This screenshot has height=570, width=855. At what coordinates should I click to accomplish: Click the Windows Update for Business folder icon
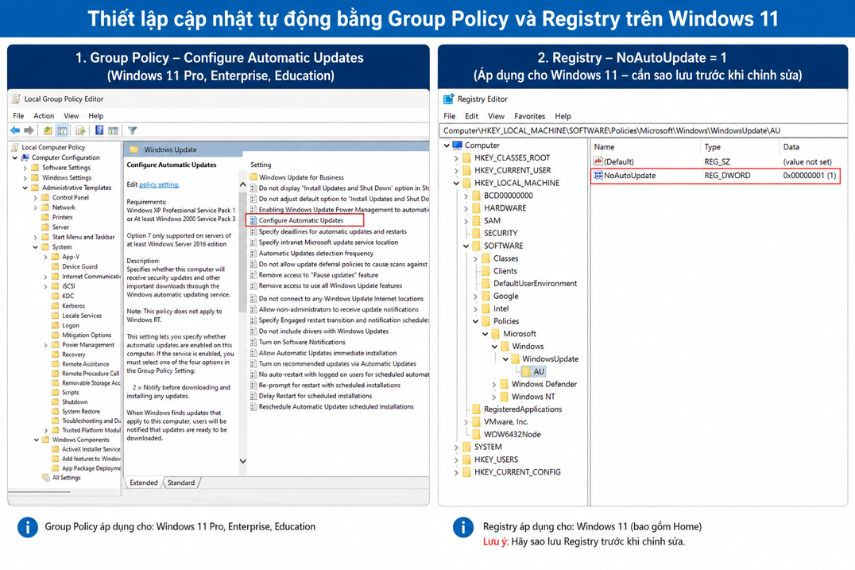click(x=254, y=177)
